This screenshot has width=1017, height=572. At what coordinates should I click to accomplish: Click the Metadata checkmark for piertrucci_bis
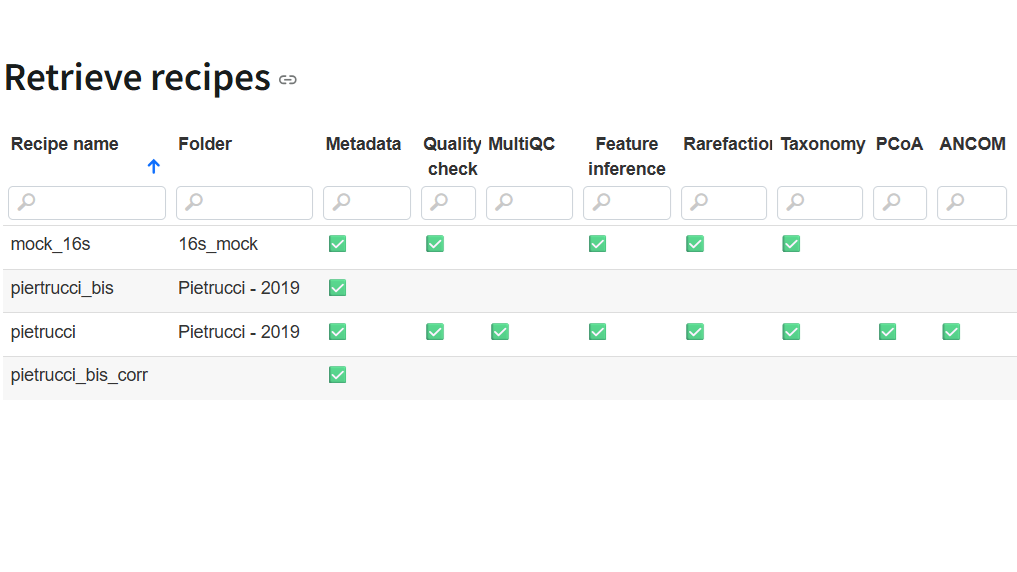coord(337,288)
